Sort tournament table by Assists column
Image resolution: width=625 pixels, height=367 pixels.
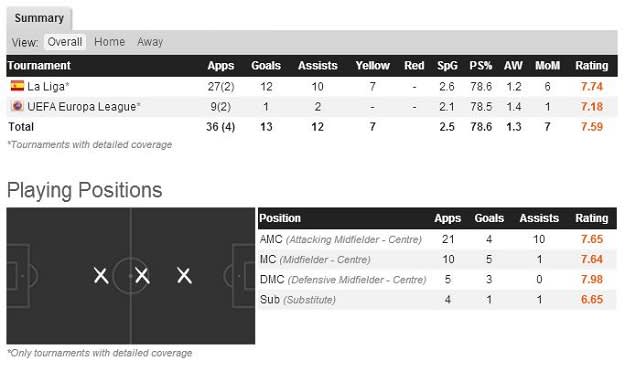click(318, 66)
